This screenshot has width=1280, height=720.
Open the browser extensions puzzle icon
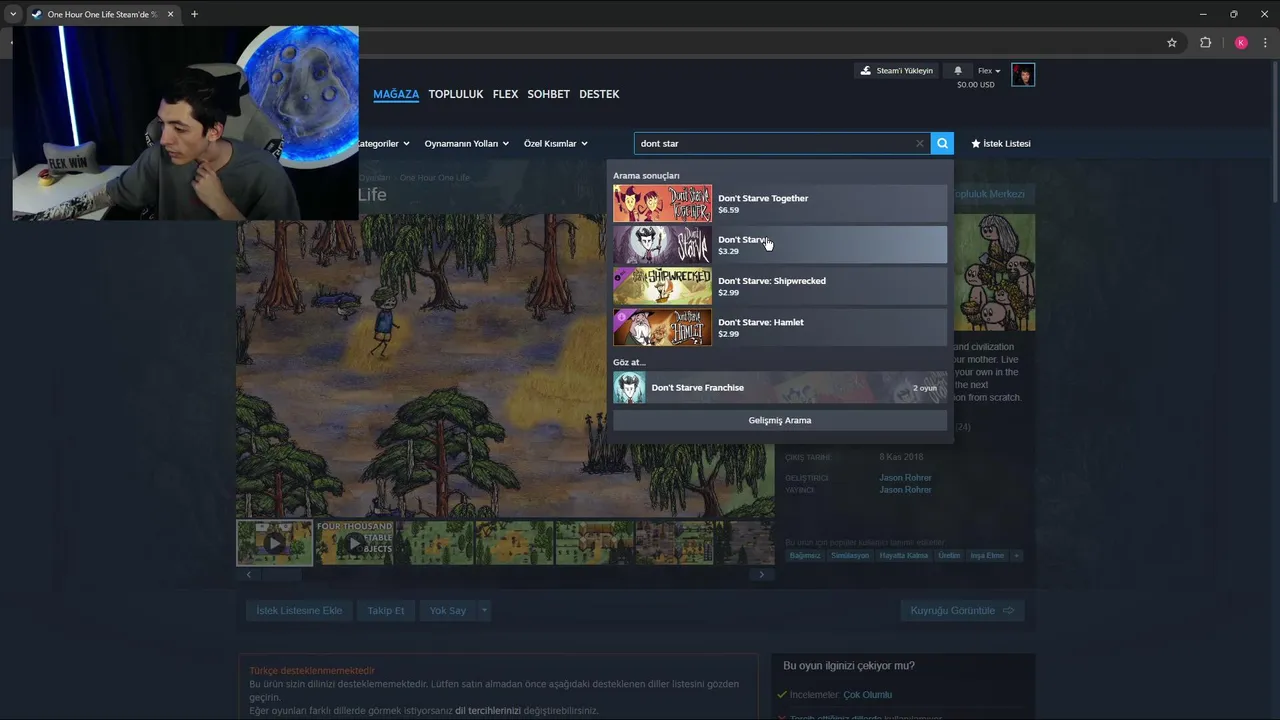[x=1205, y=43]
